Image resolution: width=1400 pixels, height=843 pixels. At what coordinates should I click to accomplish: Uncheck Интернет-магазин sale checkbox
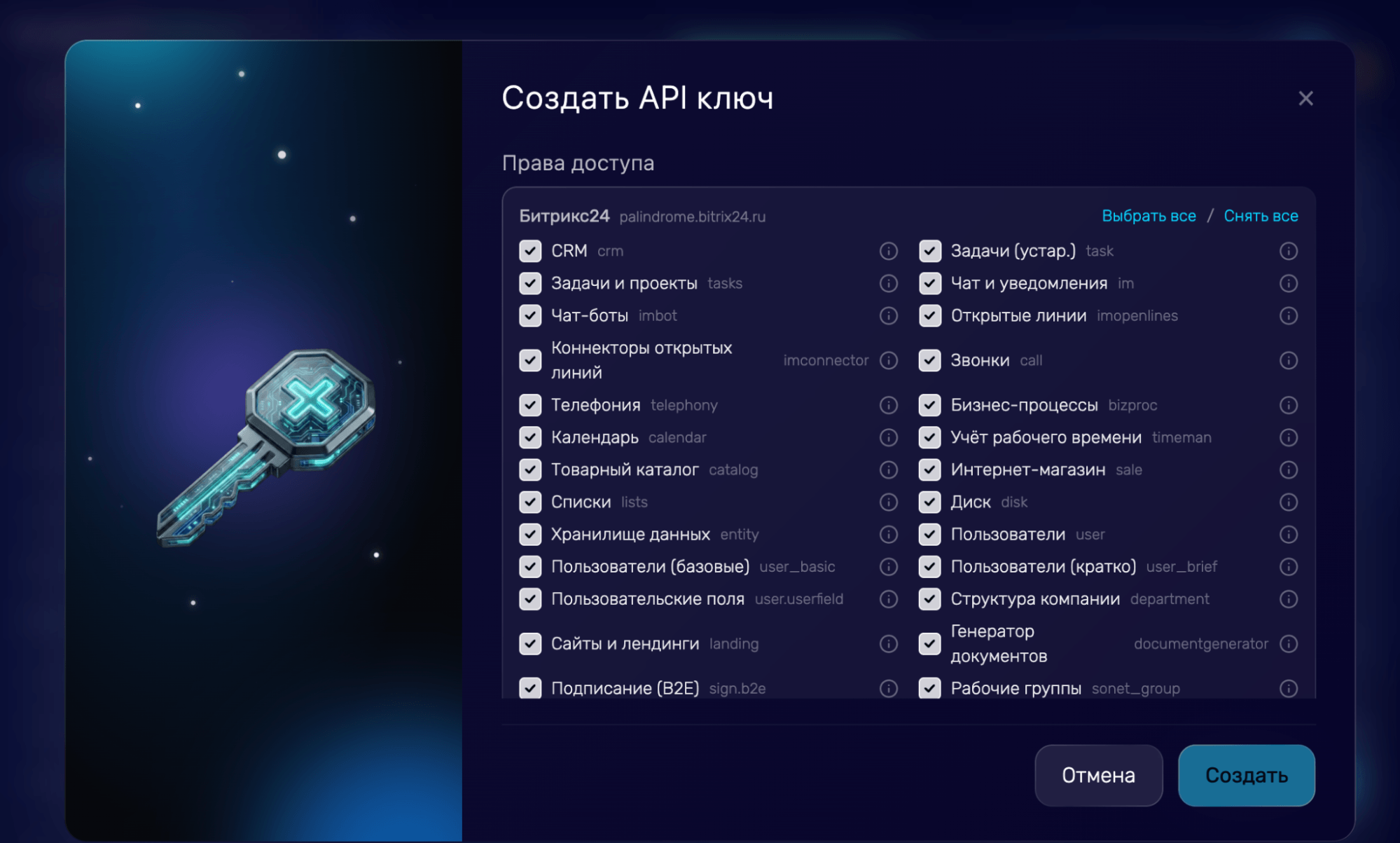pyautogui.click(x=929, y=470)
